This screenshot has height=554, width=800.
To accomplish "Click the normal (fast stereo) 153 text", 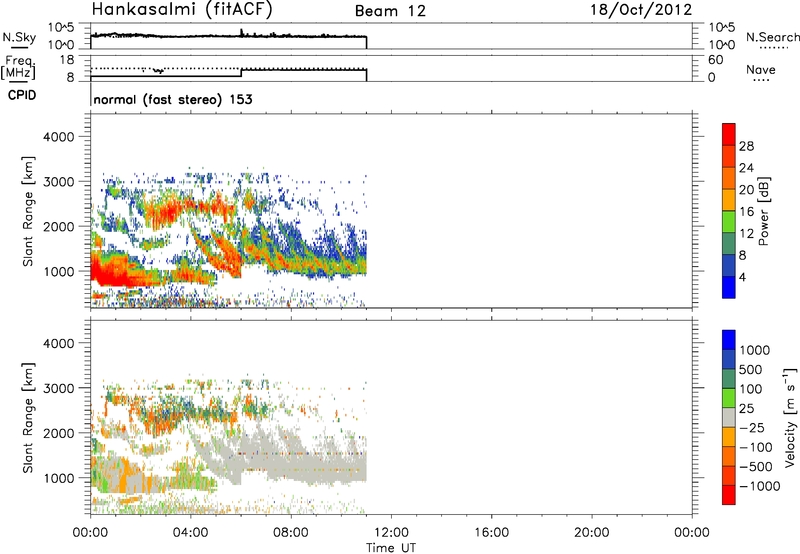I will (173, 99).
